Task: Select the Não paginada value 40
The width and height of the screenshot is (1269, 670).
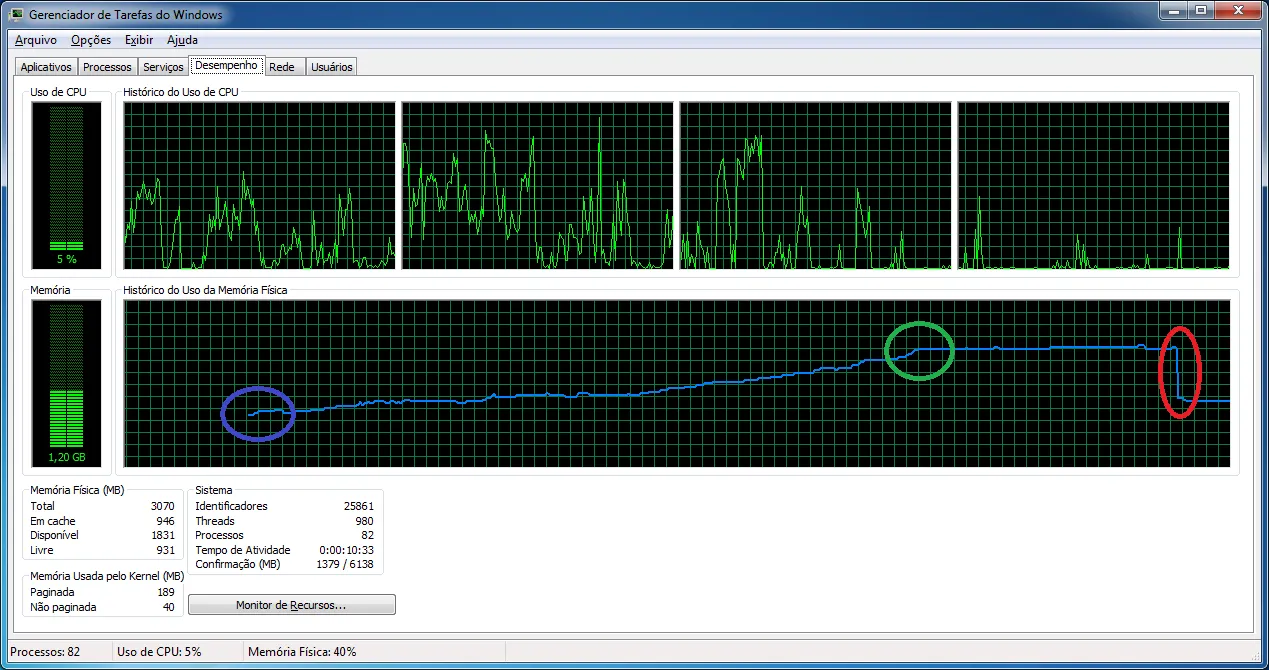Action: click(168, 607)
